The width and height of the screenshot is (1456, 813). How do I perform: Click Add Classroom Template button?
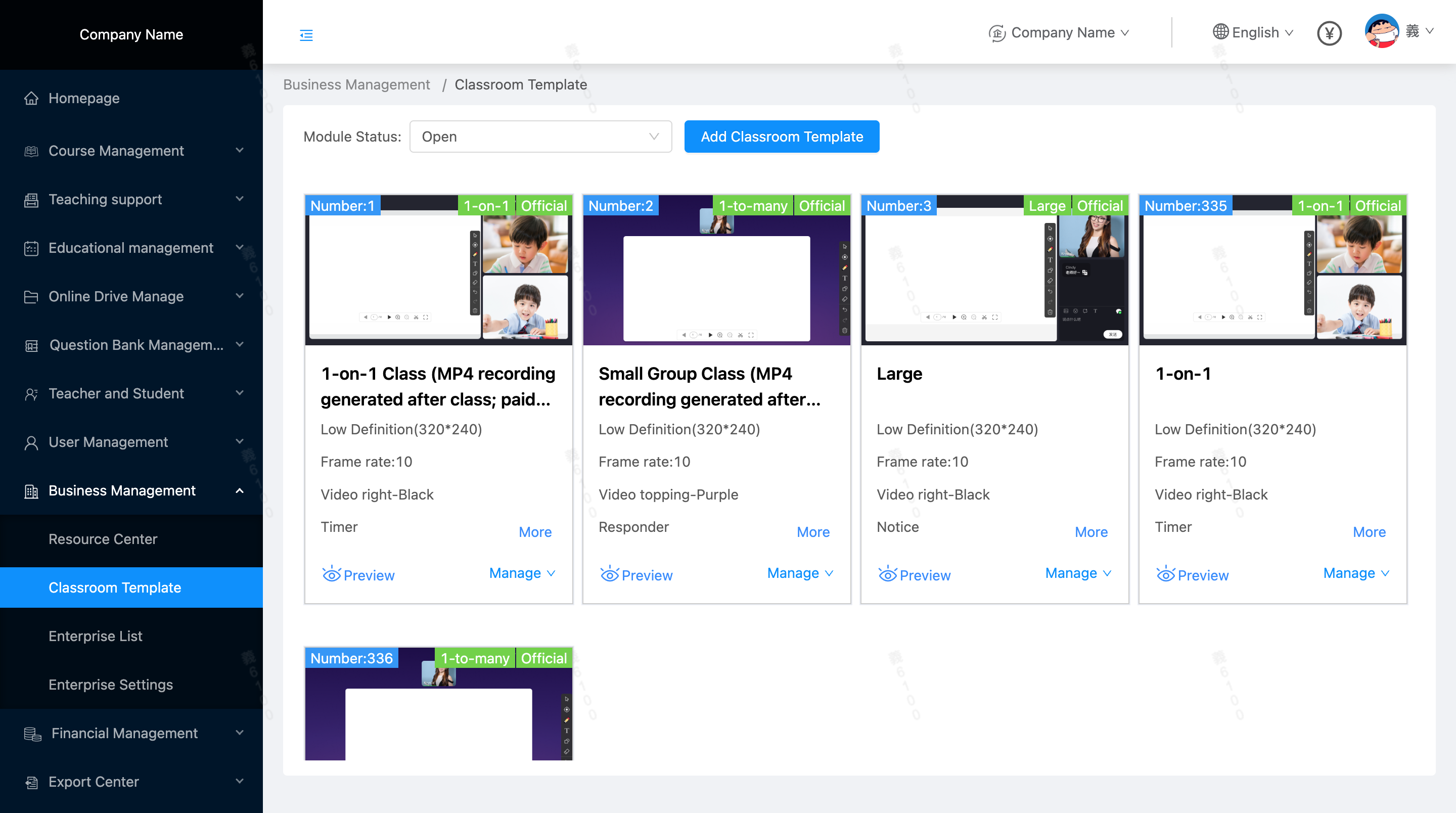pyautogui.click(x=781, y=137)
